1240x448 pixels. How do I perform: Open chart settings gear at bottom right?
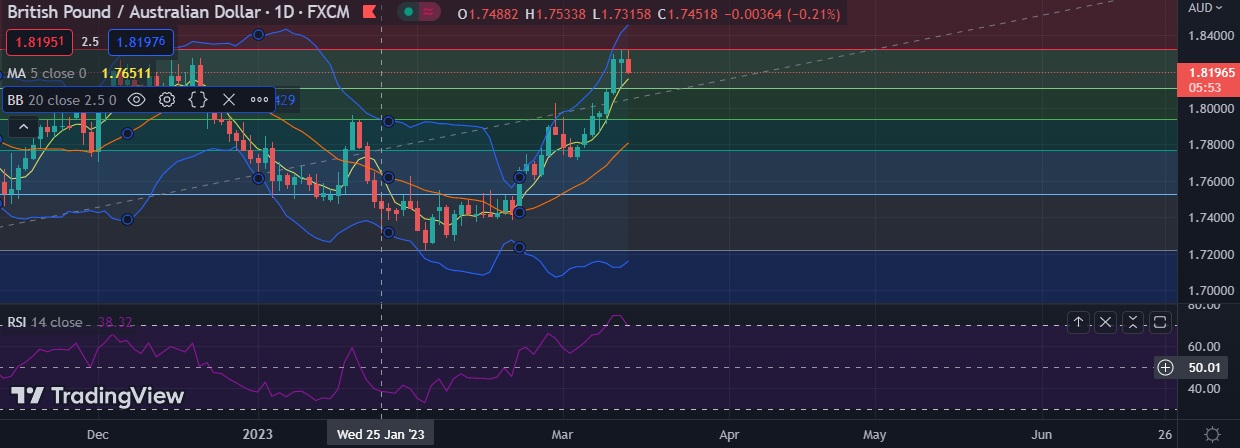pos(1212,435)
